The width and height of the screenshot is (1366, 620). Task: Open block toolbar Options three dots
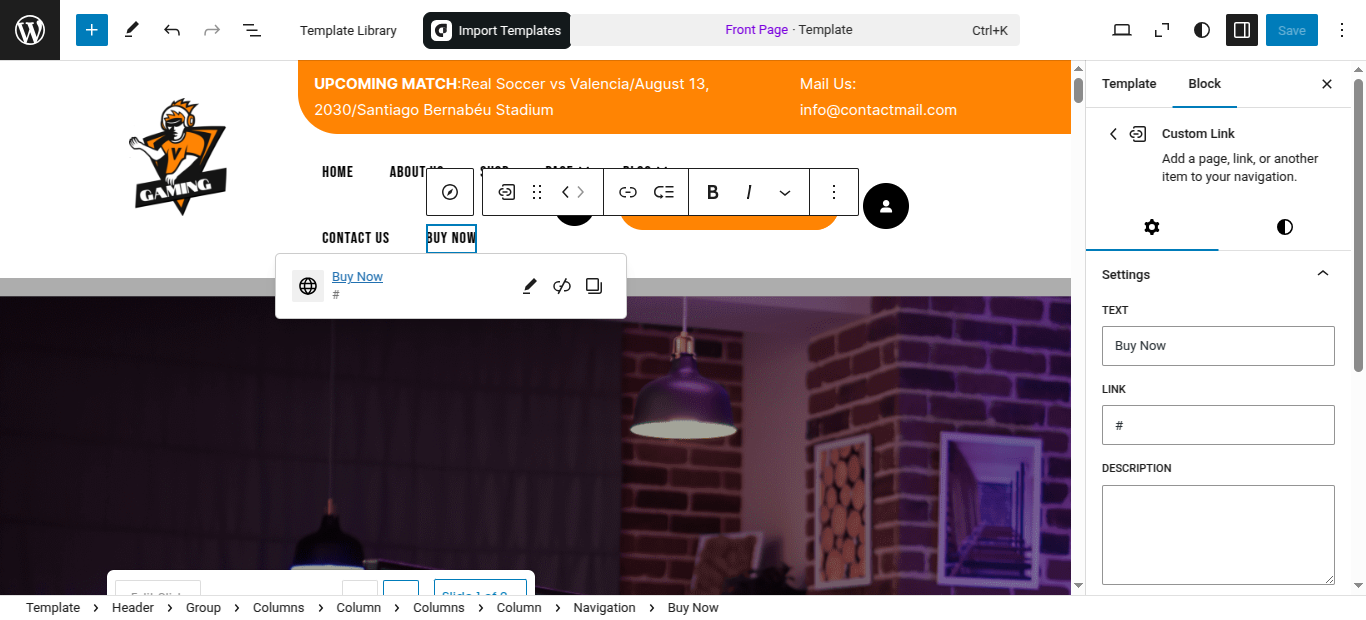coord(834,192)
